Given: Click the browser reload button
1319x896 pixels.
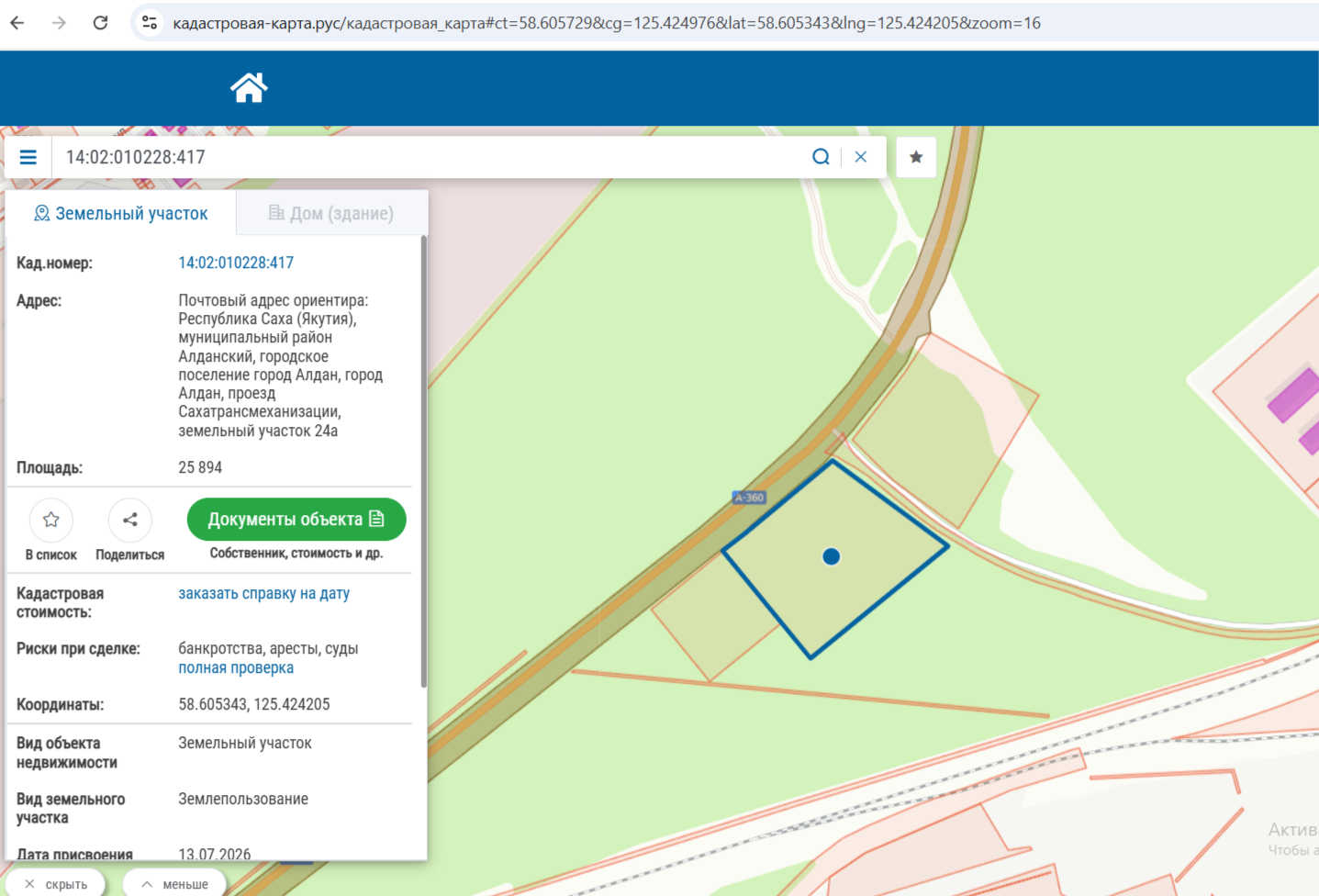Looking at the screenshot, I should pos(101,23).
